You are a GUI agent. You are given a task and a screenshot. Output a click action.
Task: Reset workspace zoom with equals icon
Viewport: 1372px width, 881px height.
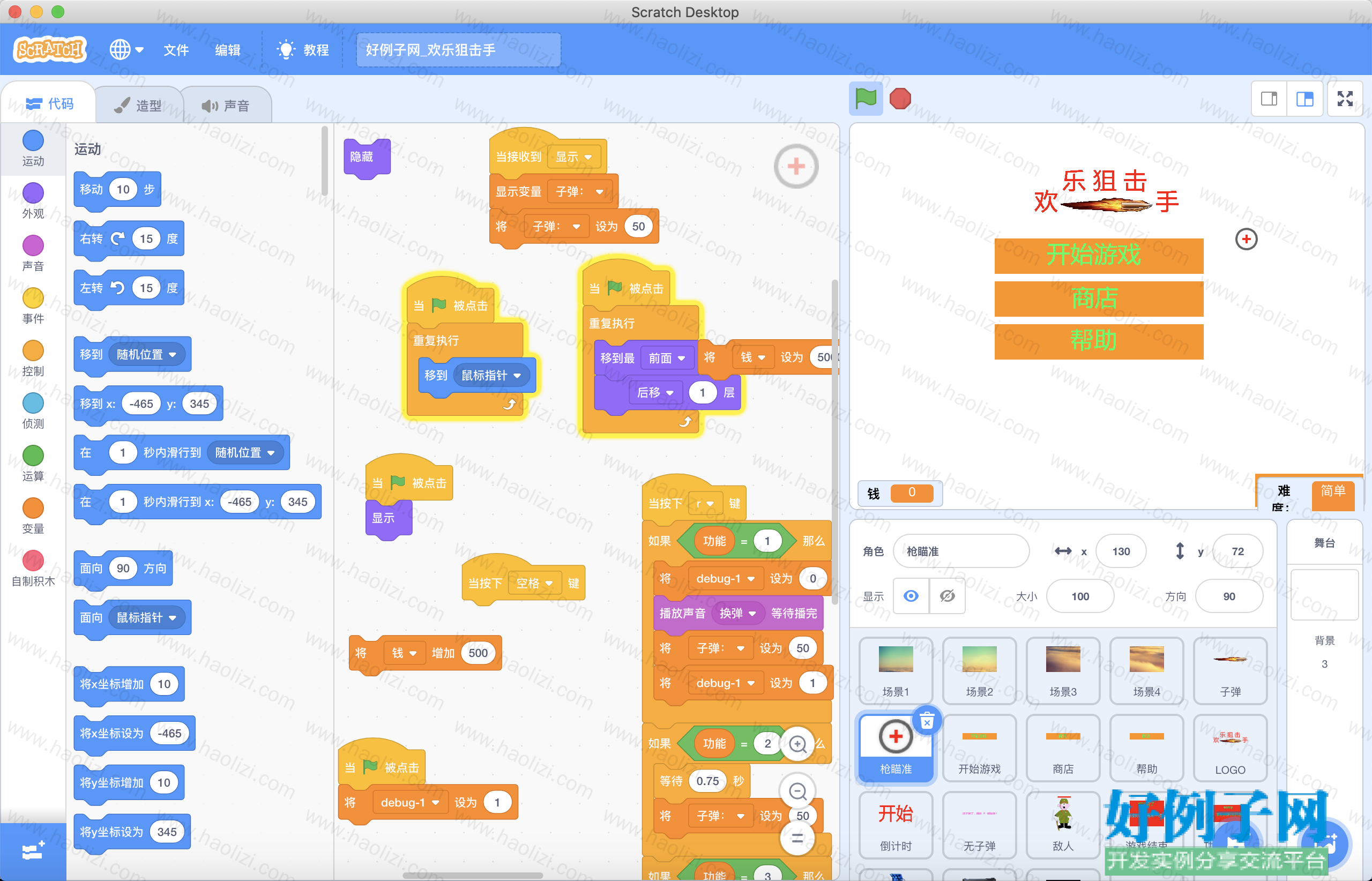click(797, 838)
